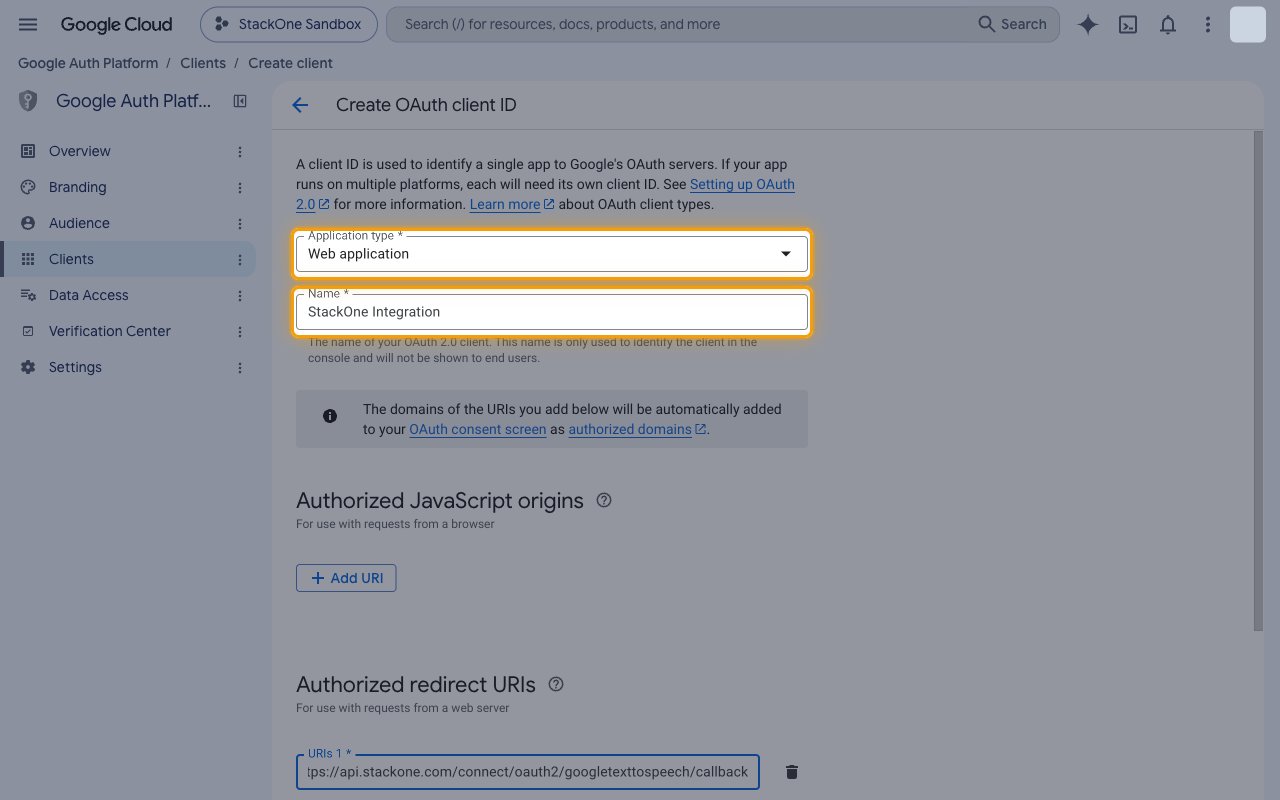Open the more options menu for Data Access
The image size is (1280, 800).
coord(240,295)
